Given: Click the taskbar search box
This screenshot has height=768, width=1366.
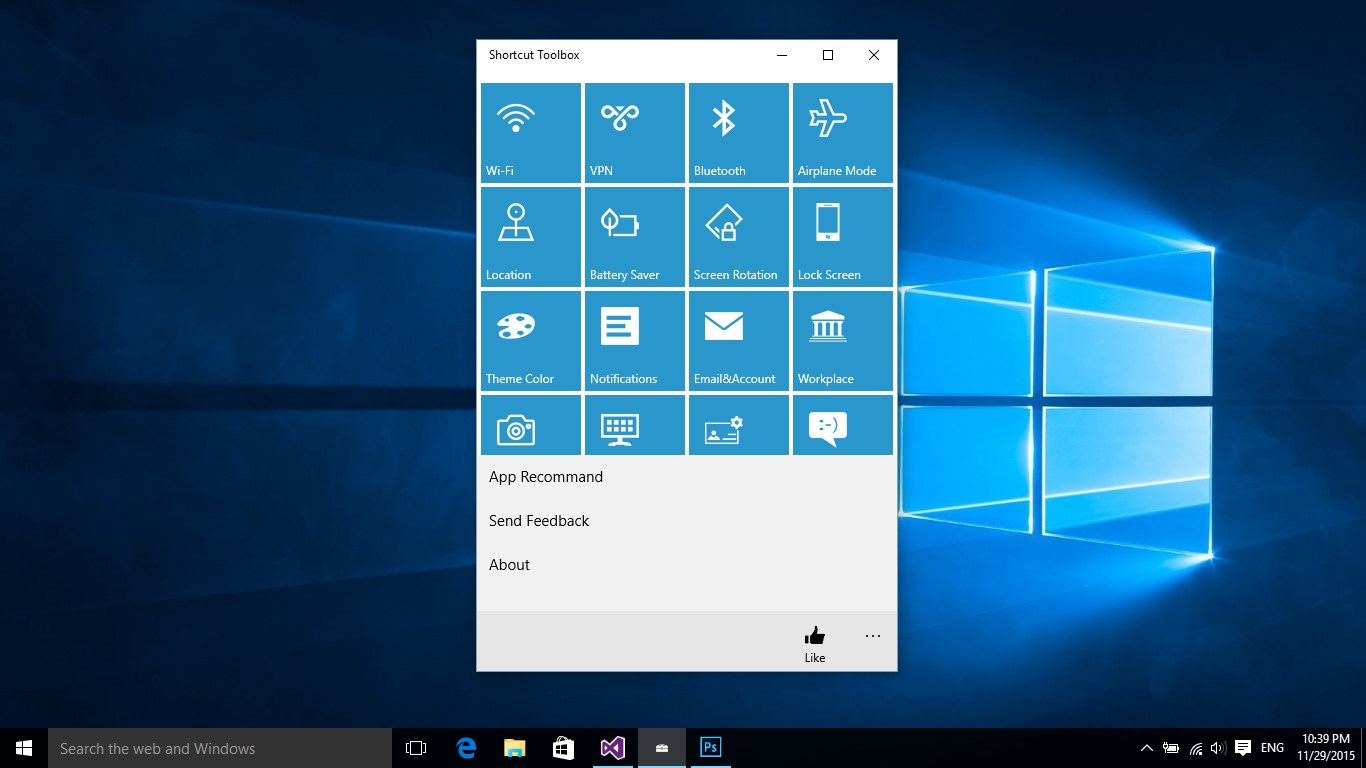Looking at the screenshot, I should 220,748.
